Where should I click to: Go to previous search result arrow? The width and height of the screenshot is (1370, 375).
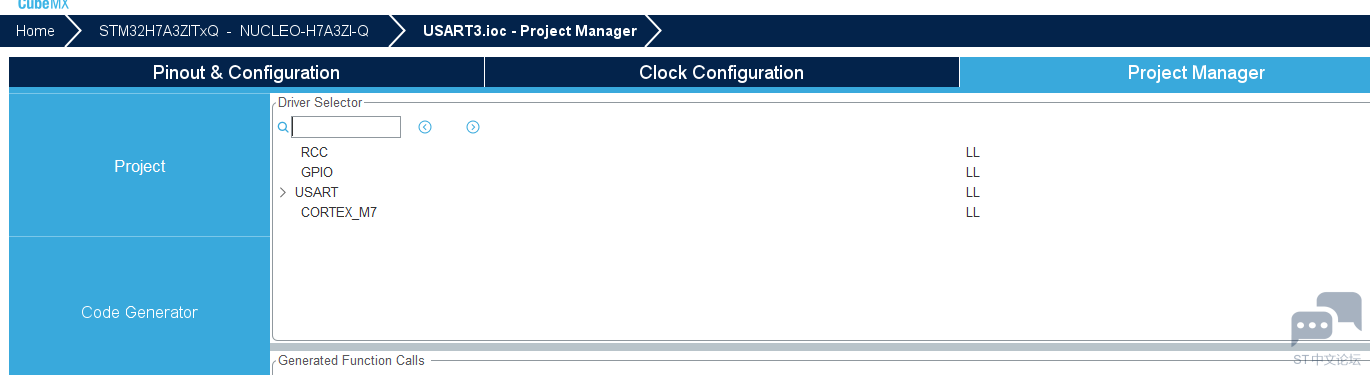(x=425, y=127)
